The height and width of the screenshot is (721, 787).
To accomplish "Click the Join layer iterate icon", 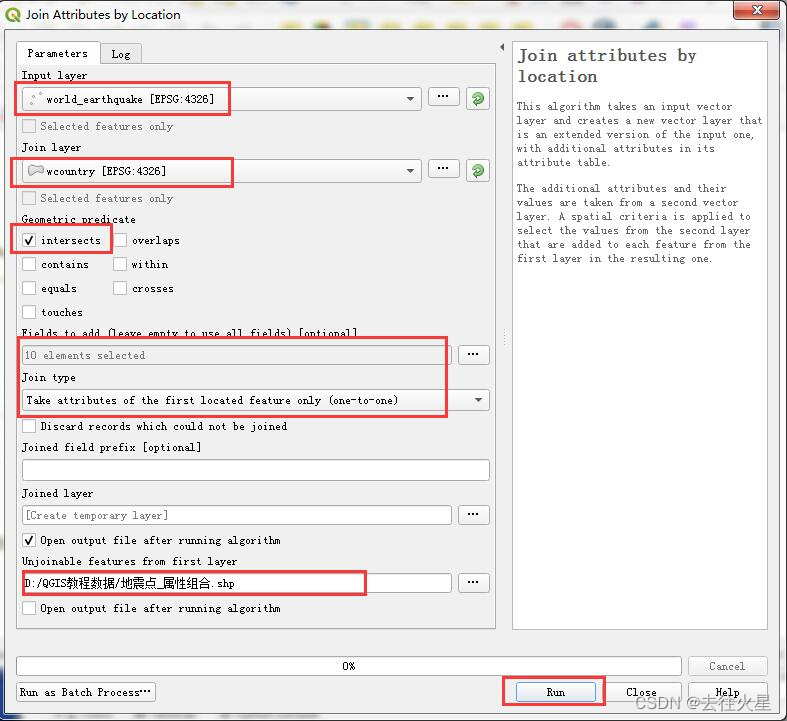I will pos(478,171).
